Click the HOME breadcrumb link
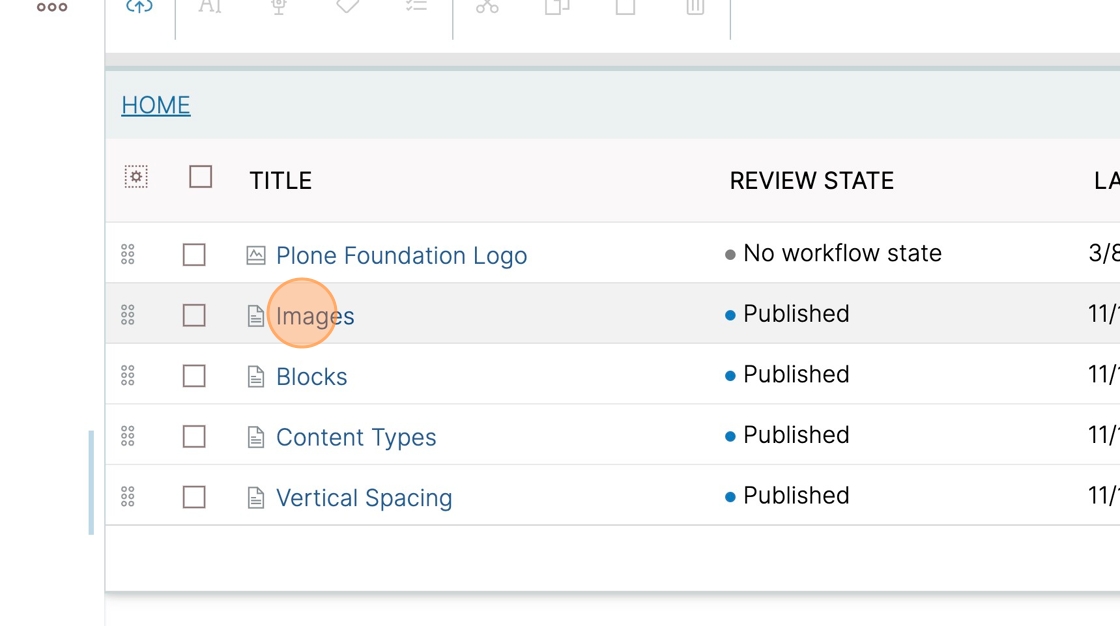This screenshot has width=1120, height=626. 156,105
